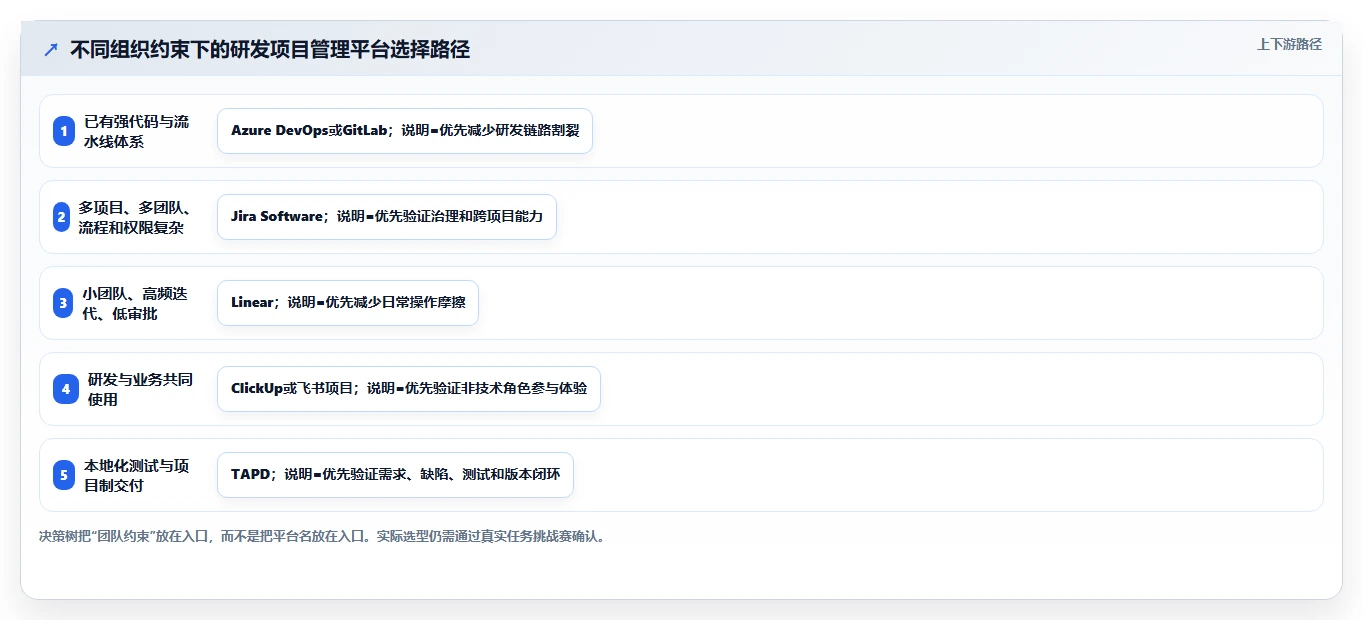Image resolution: width=1363 pixels, height=620 pixels.
Task: Click the 小团队、高频迭代、低审批 condition label
Action: tap(135, 303)
